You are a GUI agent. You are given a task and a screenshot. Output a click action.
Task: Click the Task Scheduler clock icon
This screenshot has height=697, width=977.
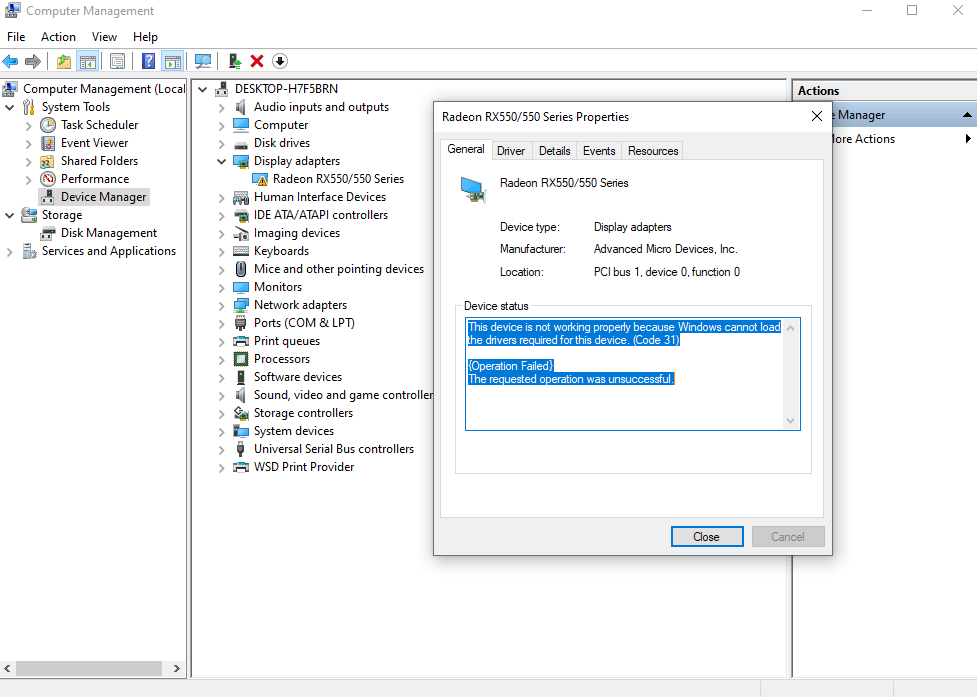click(x=48, y=125)
